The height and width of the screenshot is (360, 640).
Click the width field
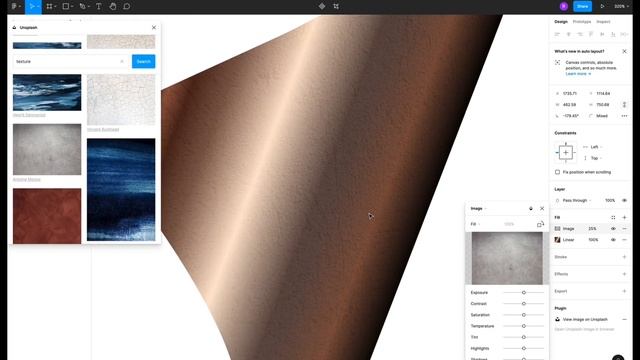570,105
